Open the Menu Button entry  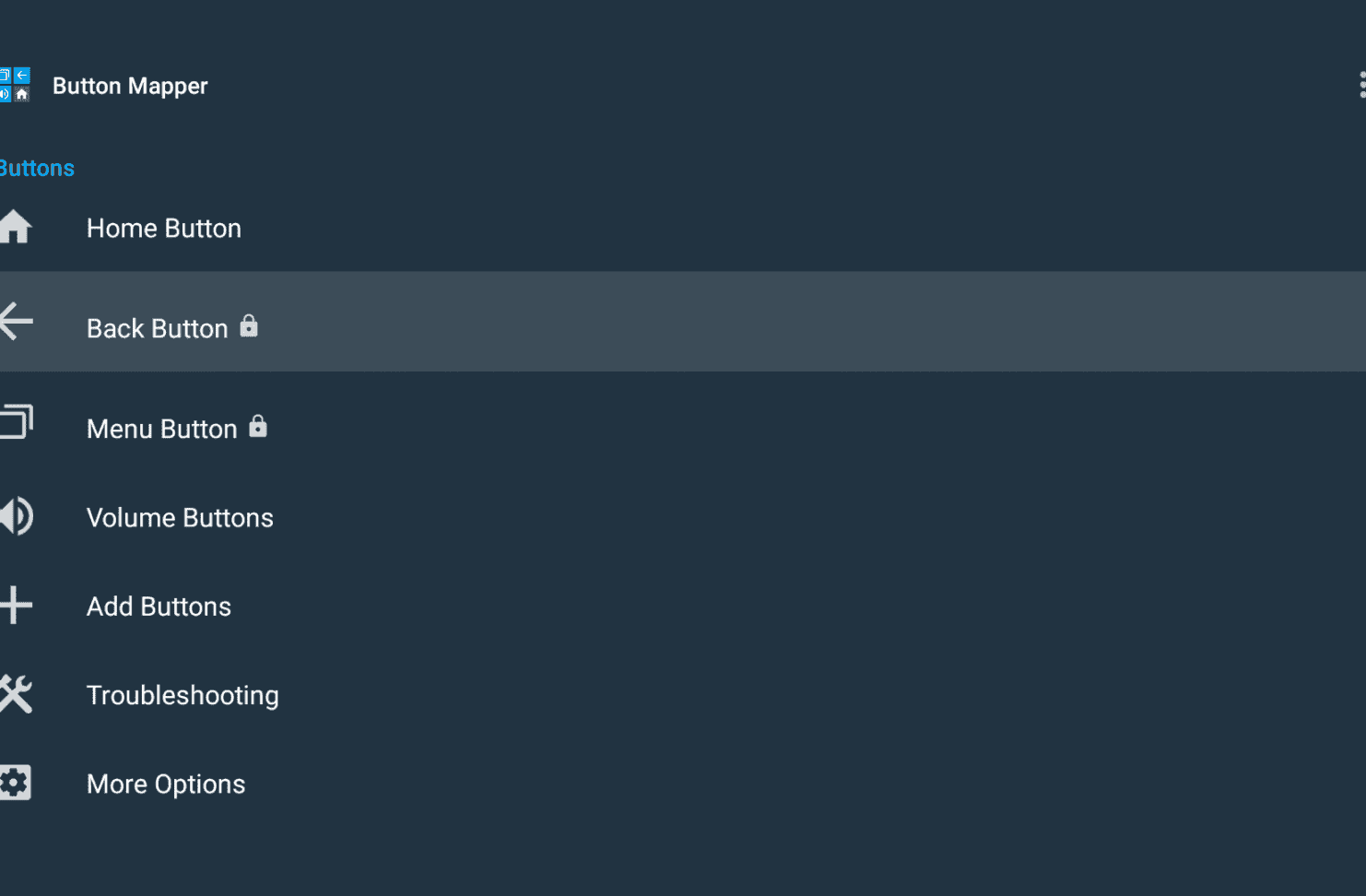(x=683, y=422)
